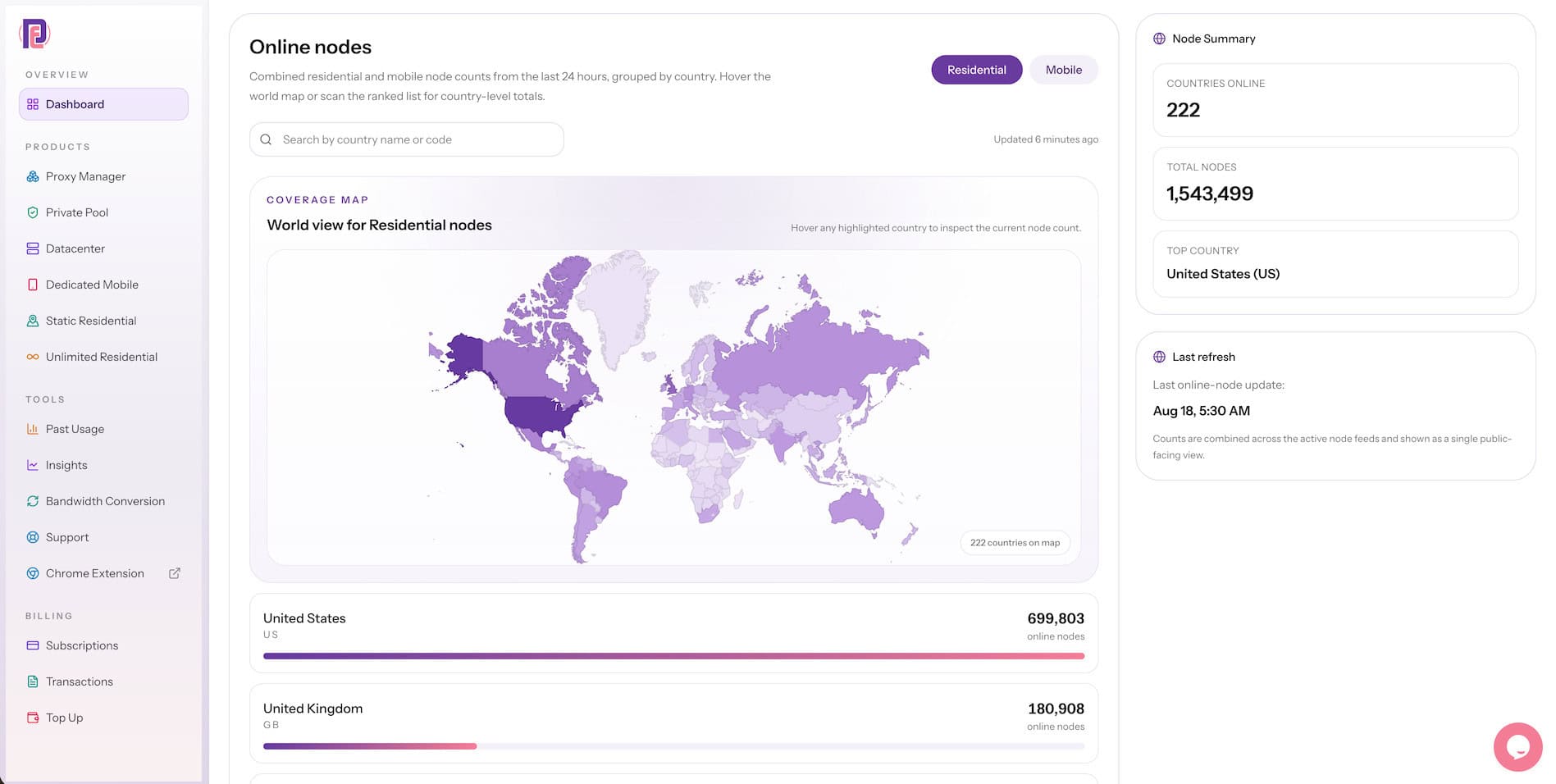Screen dimensions: 1556x784
Task: Click the Chrome Extension external link icon
Action: tap(175, 573)
